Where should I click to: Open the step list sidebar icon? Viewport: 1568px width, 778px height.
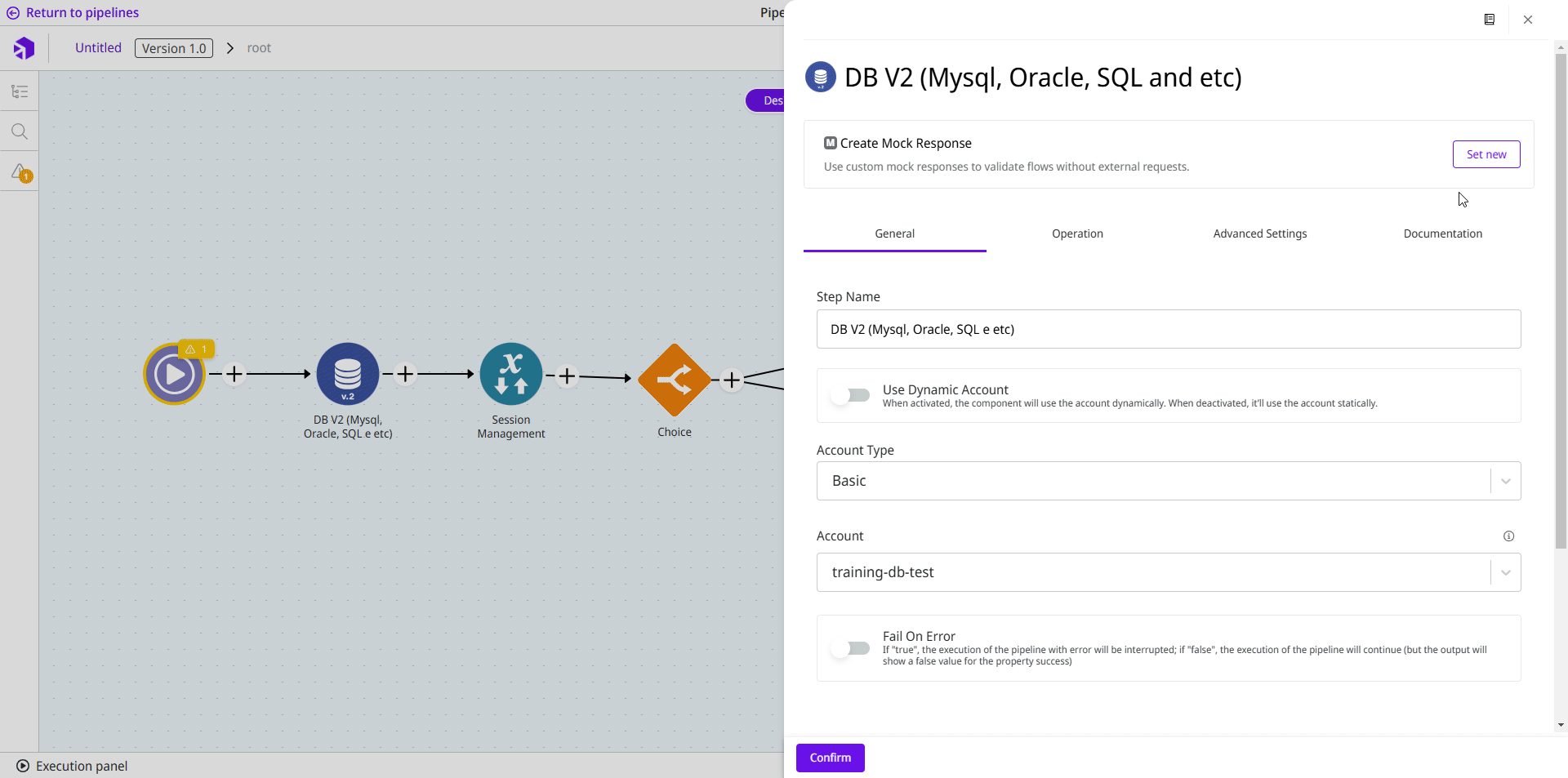20,91
